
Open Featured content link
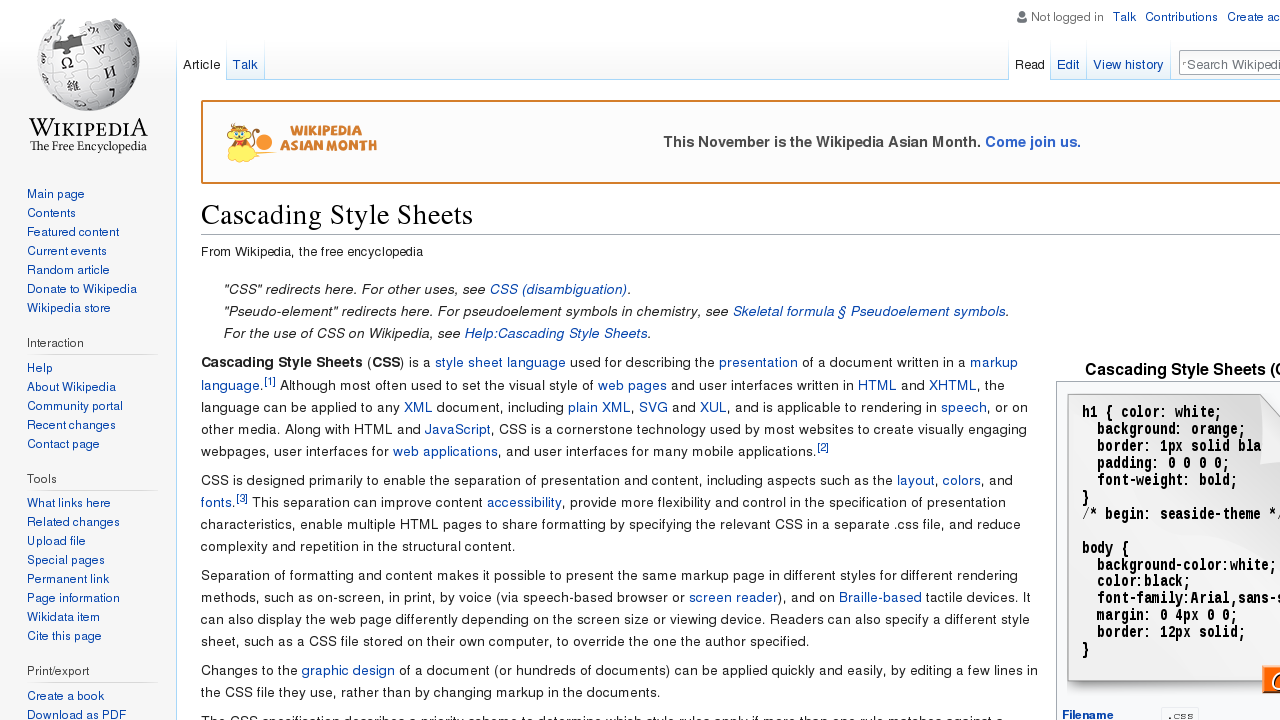tap(73, 232)
